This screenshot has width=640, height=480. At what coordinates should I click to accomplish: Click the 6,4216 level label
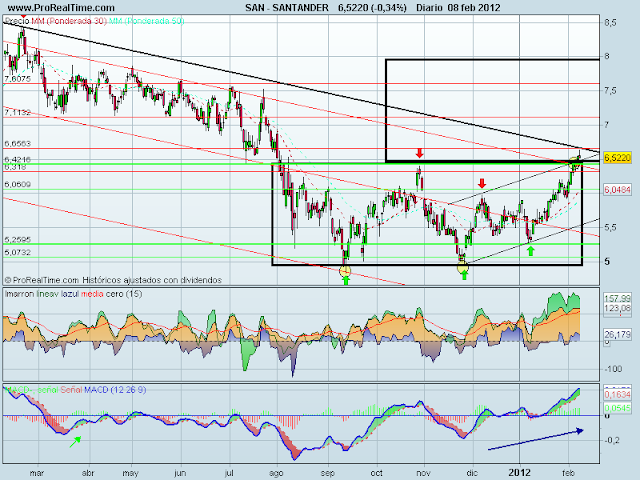tap(18, 159)
